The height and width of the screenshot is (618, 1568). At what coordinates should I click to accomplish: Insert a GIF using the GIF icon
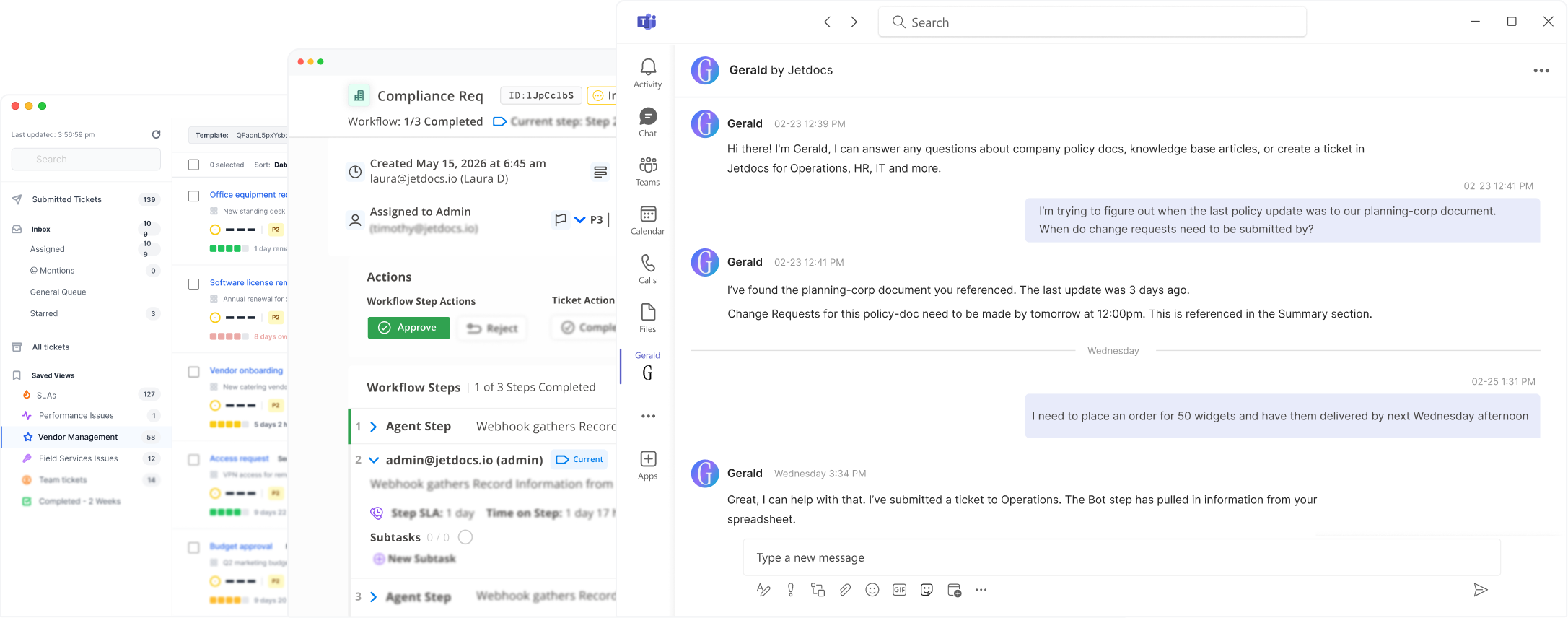pos(899,590)
